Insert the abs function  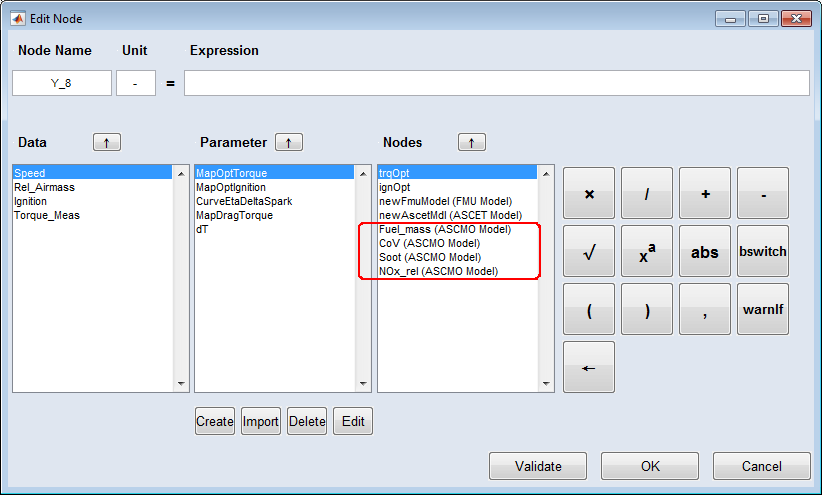pos(705,252)
